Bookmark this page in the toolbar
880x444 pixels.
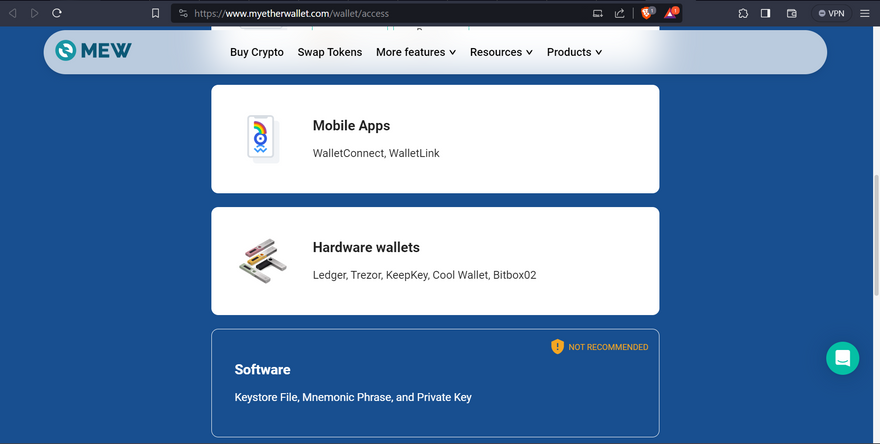coord(155,13)
